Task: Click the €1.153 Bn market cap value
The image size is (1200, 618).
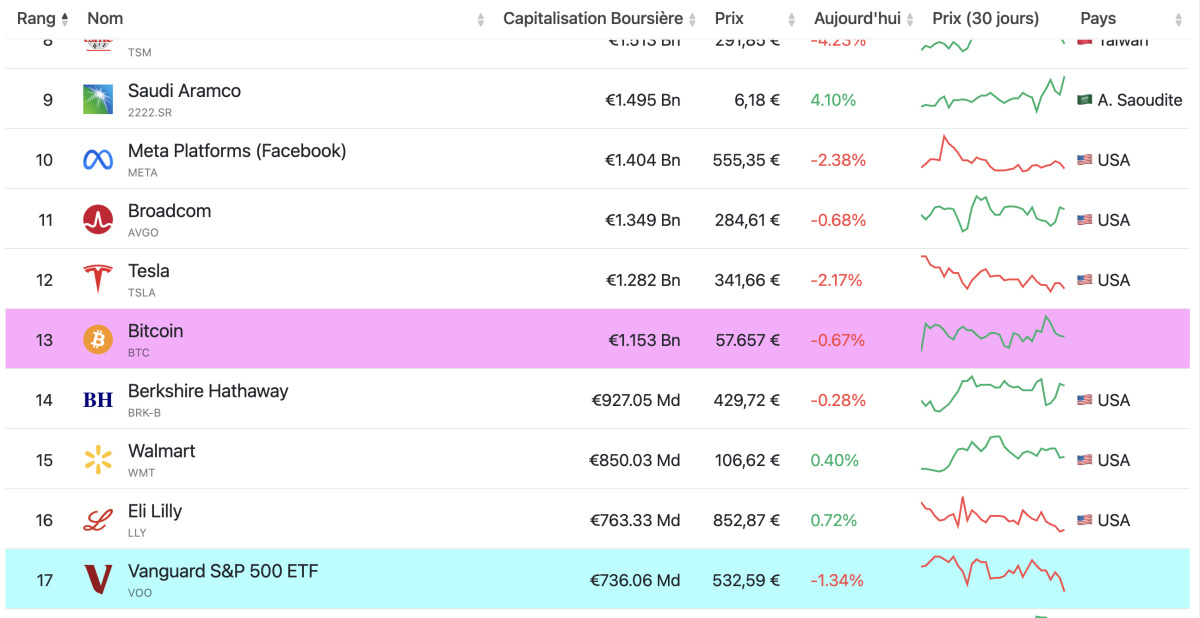Action: pos(644,340)
